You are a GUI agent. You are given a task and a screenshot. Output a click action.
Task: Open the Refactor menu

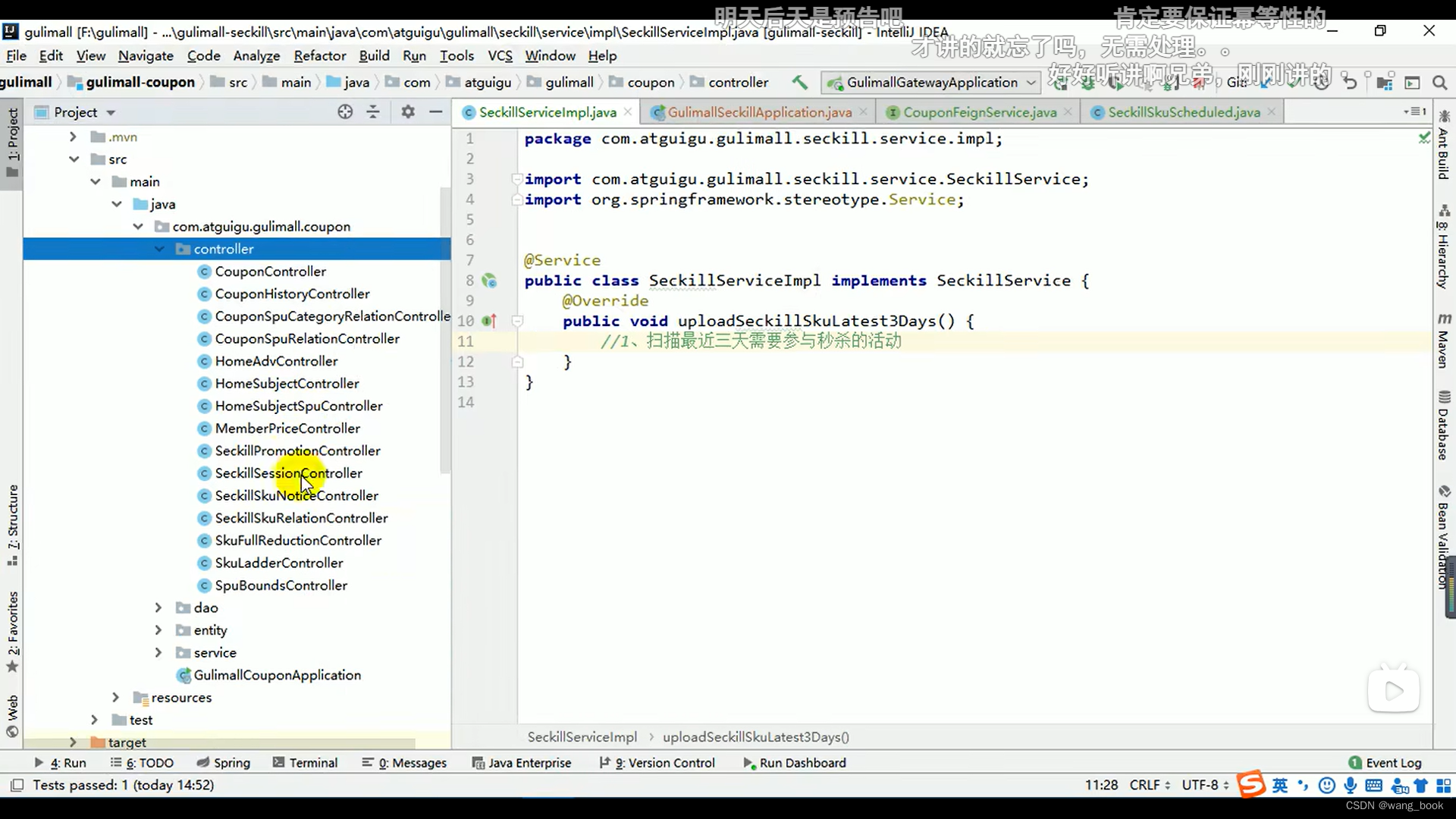point(319,56)
